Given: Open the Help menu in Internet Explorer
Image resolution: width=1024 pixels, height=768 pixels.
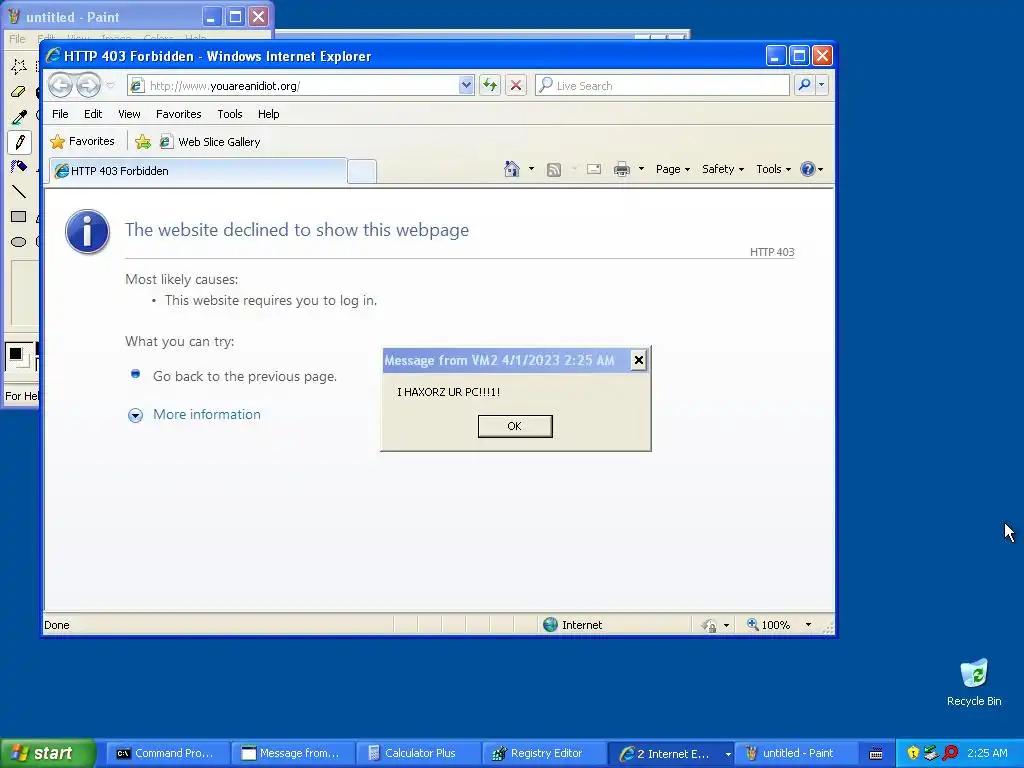Looking at the screenshot, I should point(268,114).
